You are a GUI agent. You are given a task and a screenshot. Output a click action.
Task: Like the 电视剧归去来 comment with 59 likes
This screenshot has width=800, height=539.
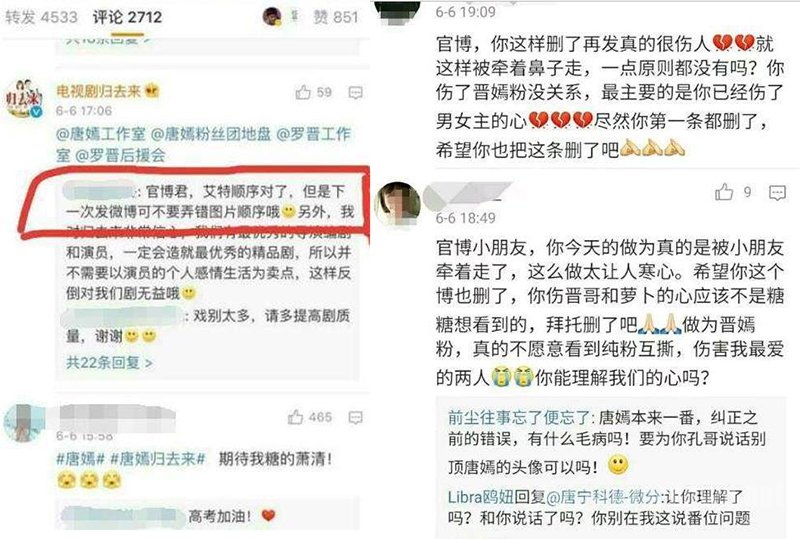303,92
